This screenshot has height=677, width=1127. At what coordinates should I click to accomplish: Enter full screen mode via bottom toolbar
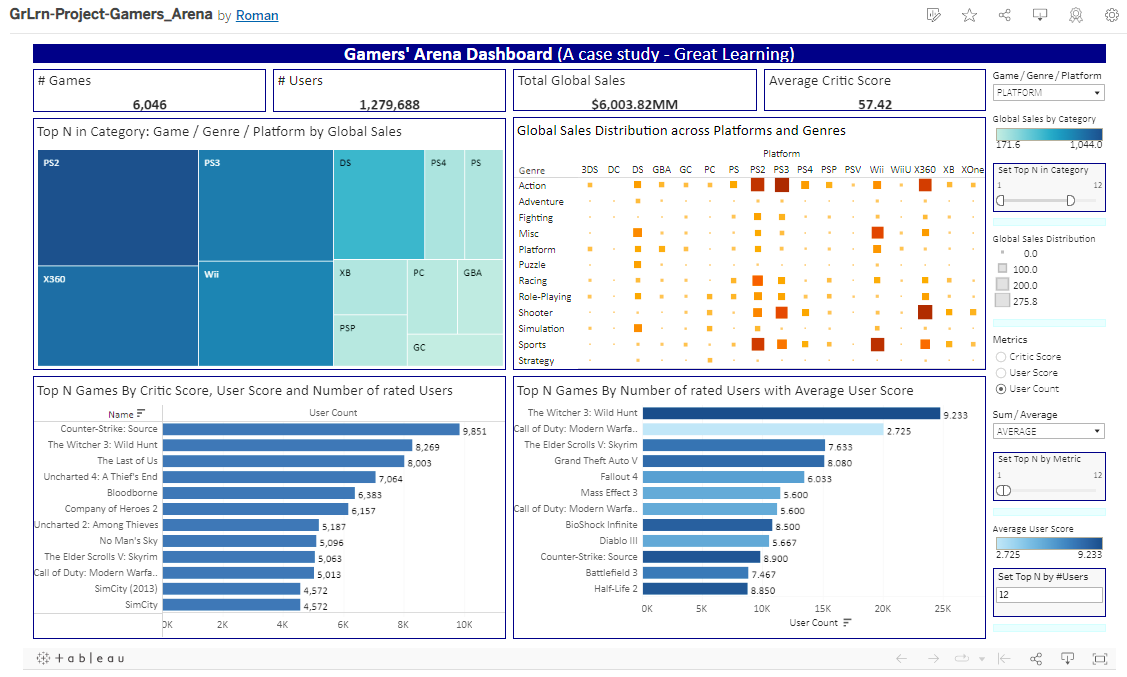click(x=1100, y=658)
